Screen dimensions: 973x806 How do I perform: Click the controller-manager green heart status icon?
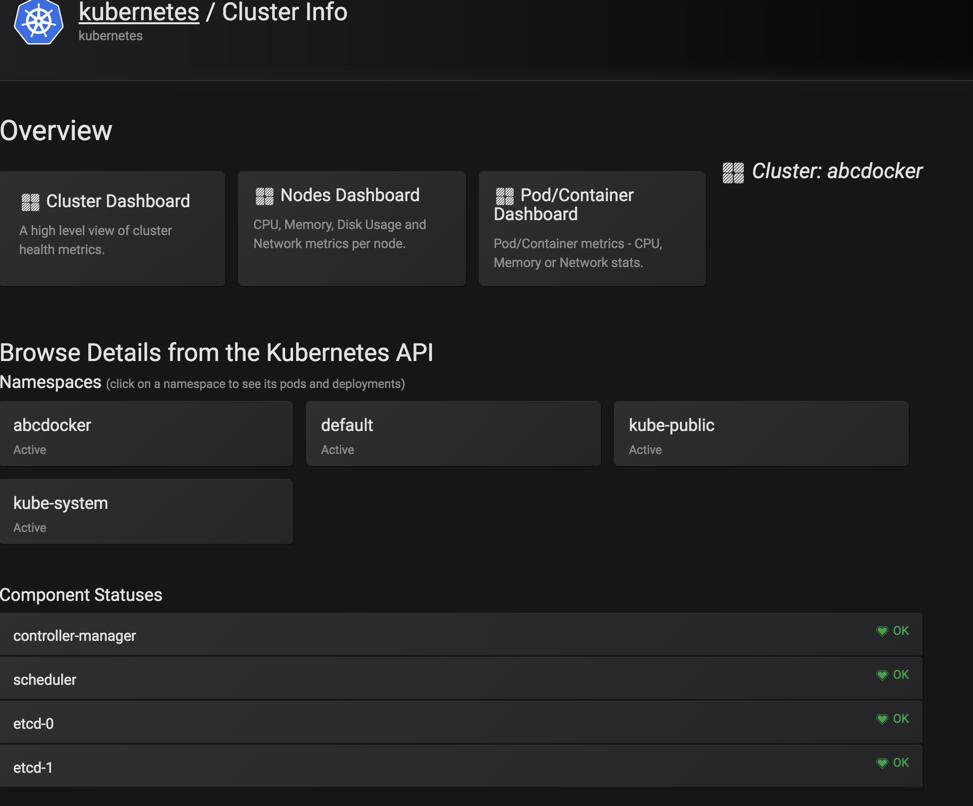(x=882, y=631)
